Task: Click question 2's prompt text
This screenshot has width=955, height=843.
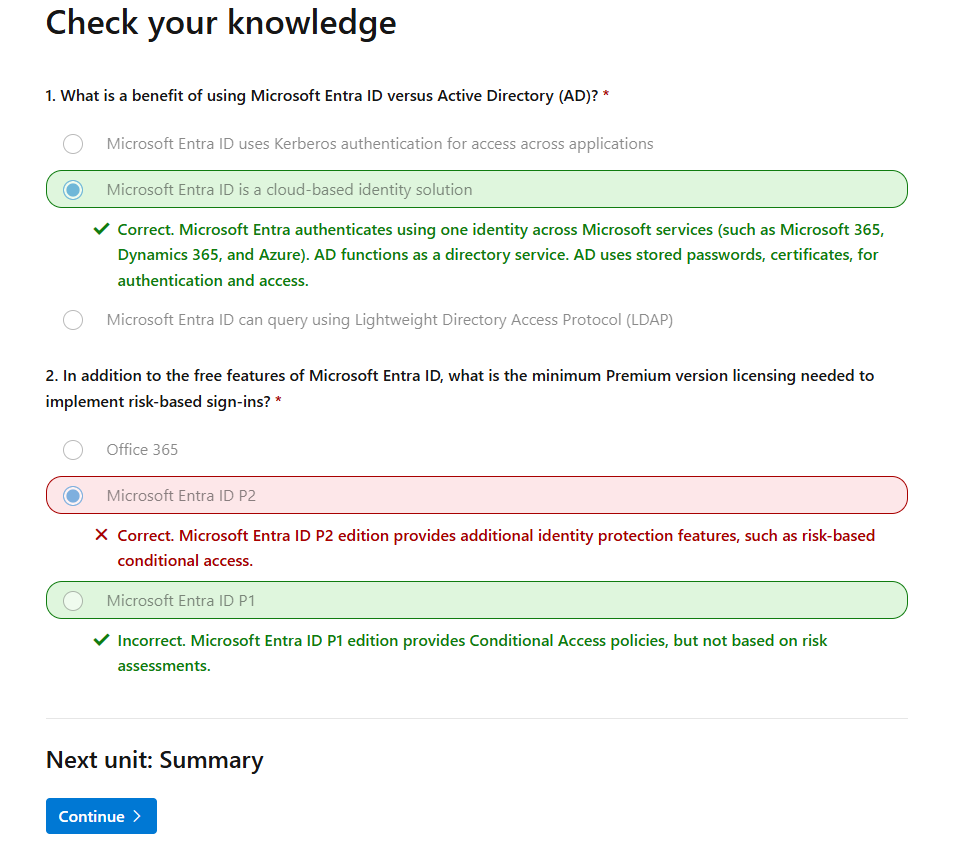Action: click(x=459, y=388)
